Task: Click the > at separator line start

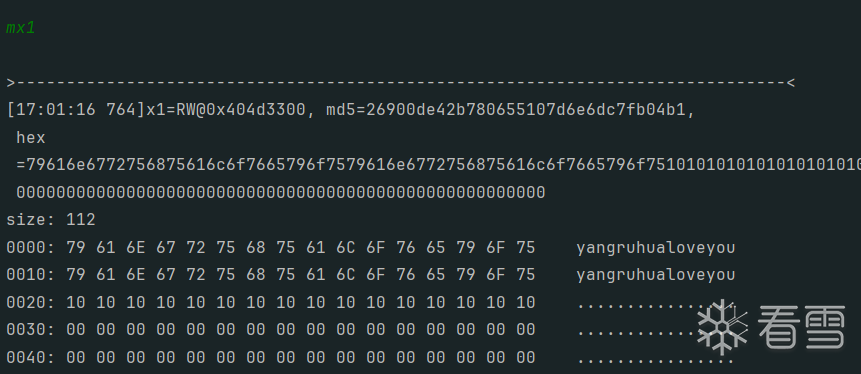Action: pos(11,83)
